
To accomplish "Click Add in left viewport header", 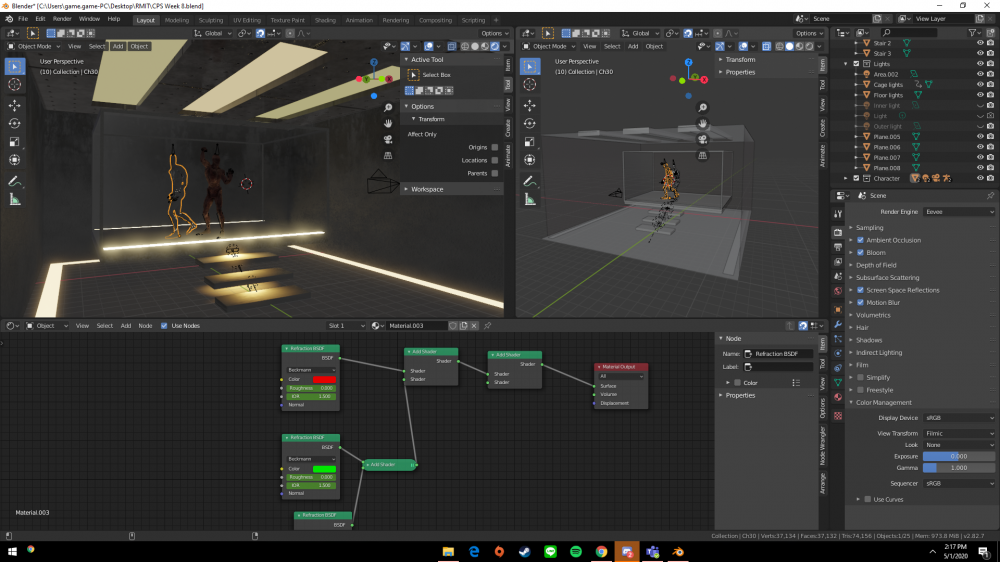I will click(x=118, y=47).
